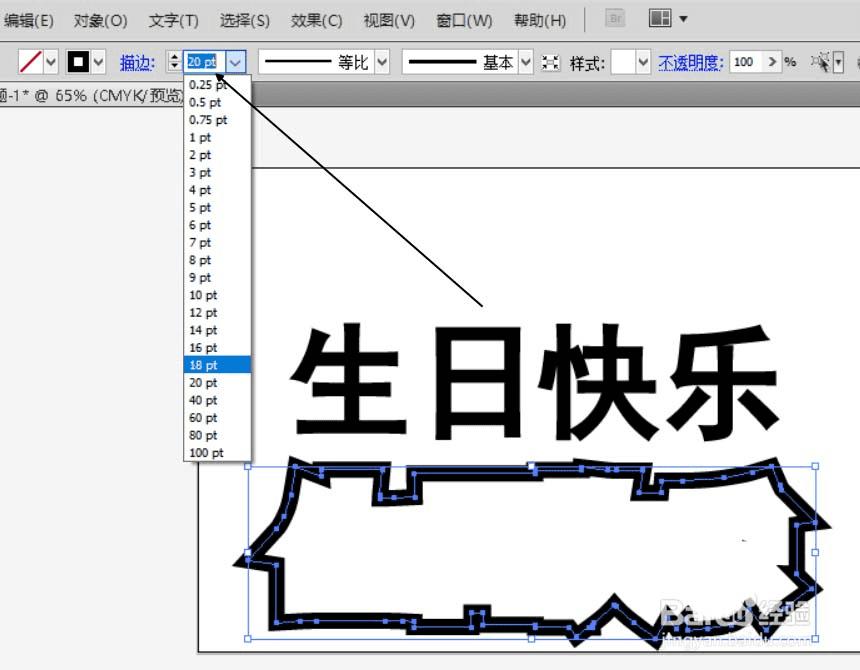
Task: Open the 对象(O) menu
Action: point(100,21)
